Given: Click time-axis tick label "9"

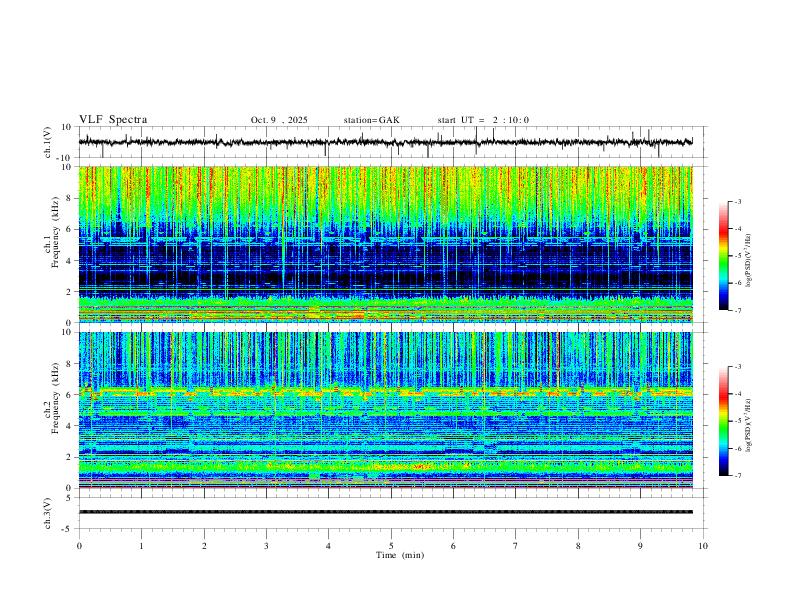Looking at the screenshot, I should point(640,546).
